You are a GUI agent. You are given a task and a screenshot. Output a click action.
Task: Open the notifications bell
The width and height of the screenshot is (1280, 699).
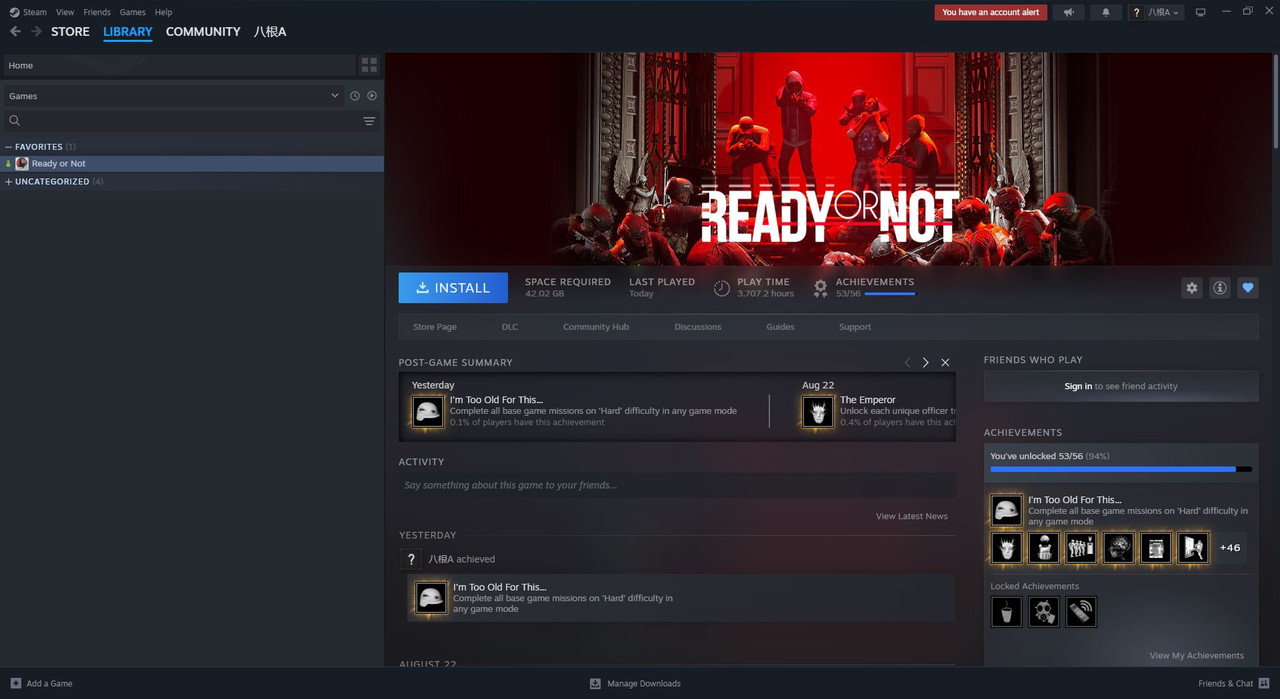click(x=1105, y=12)
